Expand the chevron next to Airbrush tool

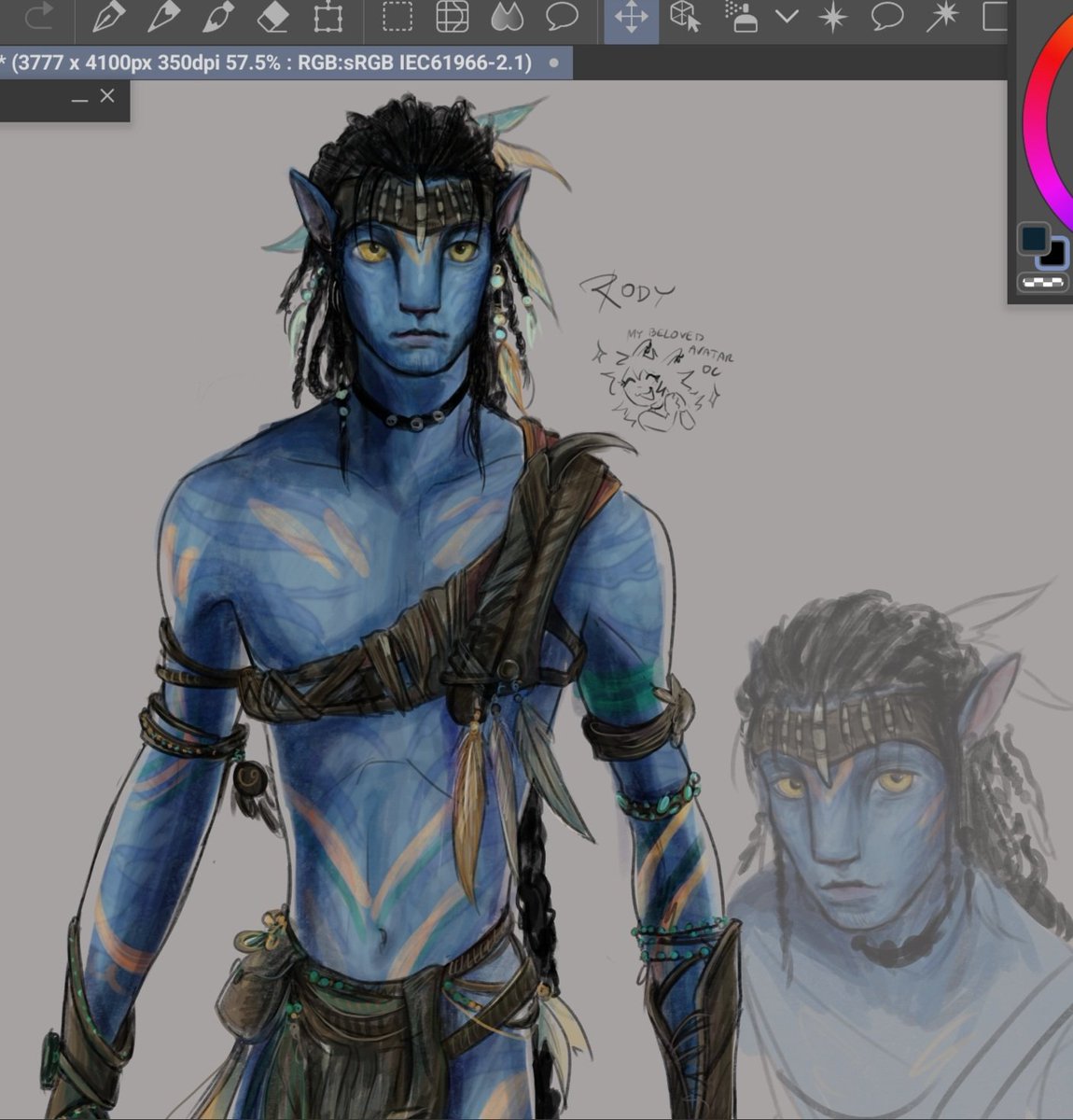click(x=787, y=18)
